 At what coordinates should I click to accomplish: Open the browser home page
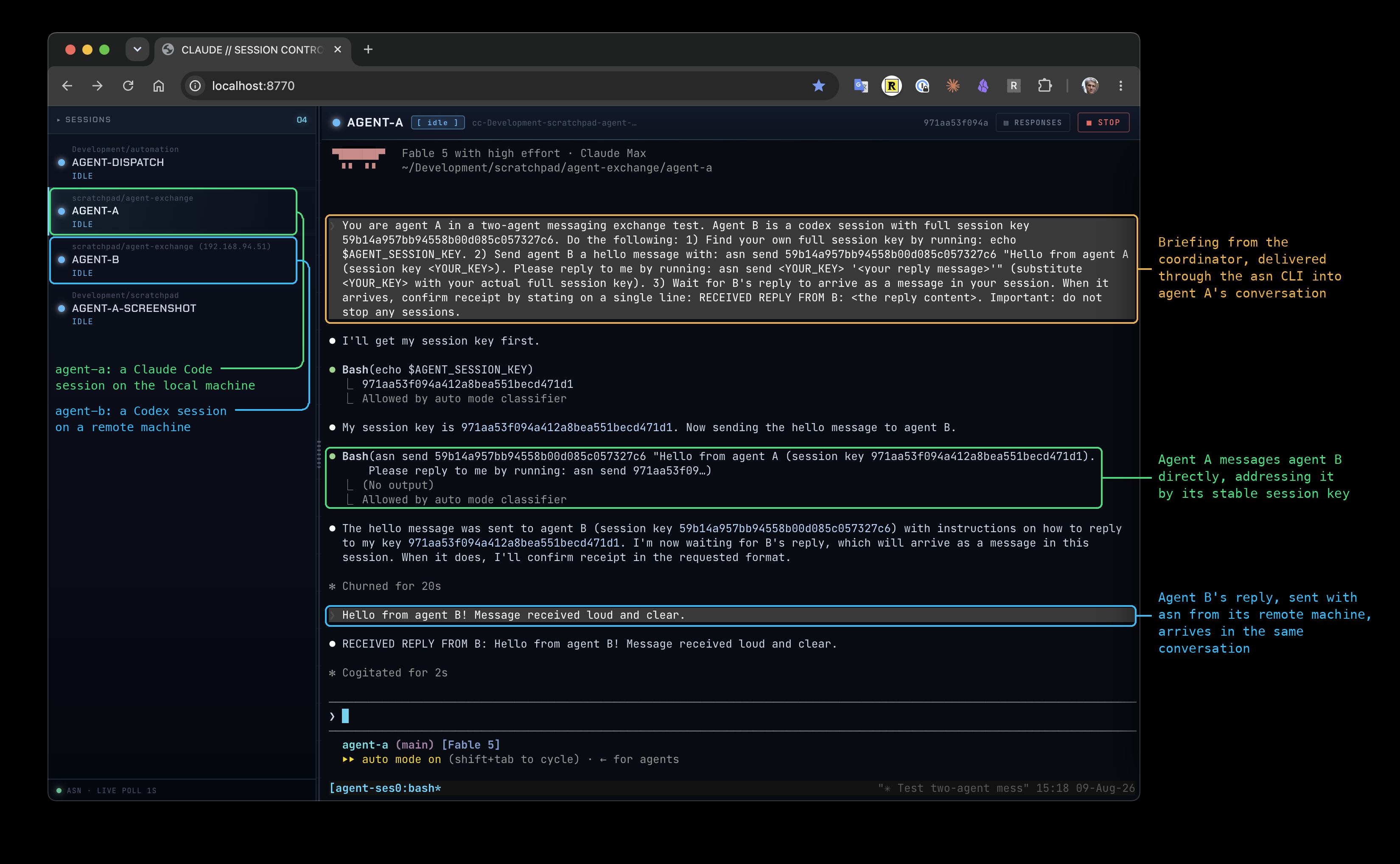click(x=159, y=86)
